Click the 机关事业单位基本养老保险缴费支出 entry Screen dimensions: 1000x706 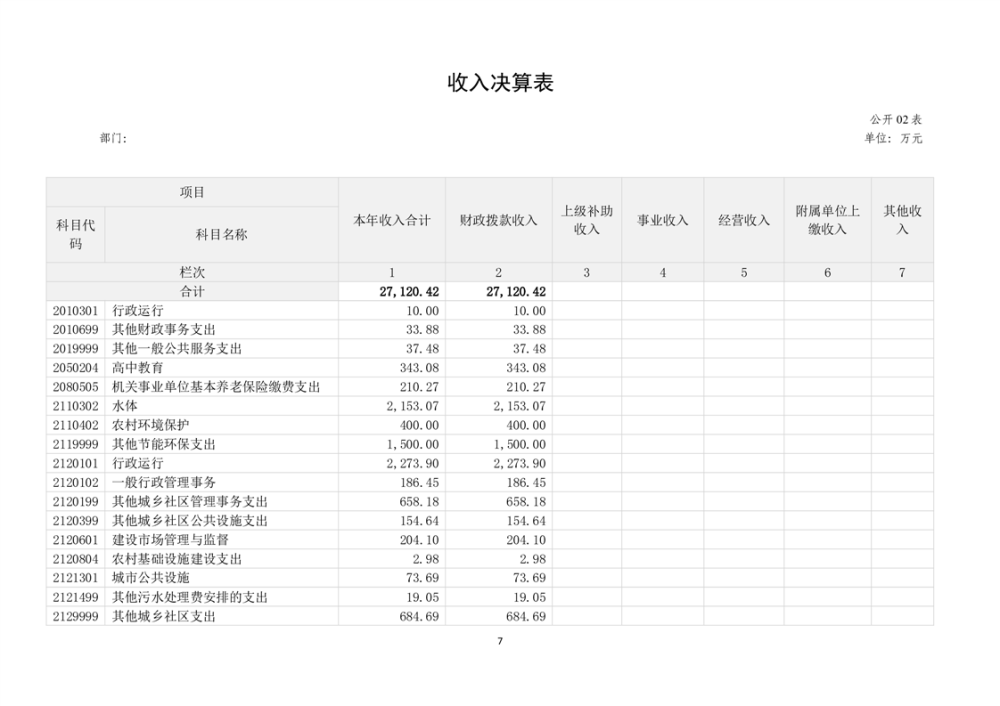tap(216, 387)
